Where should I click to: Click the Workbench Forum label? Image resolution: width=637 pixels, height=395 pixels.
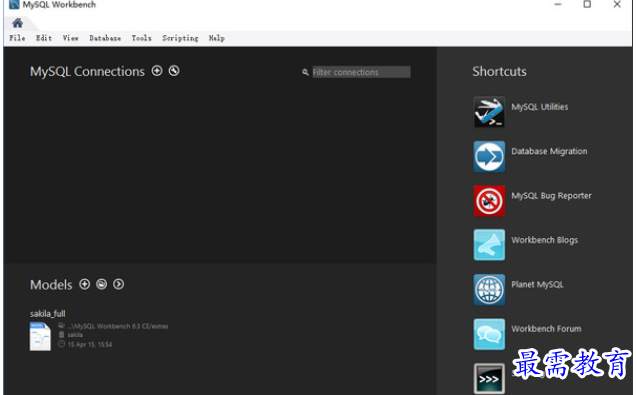tap(546, 329)
